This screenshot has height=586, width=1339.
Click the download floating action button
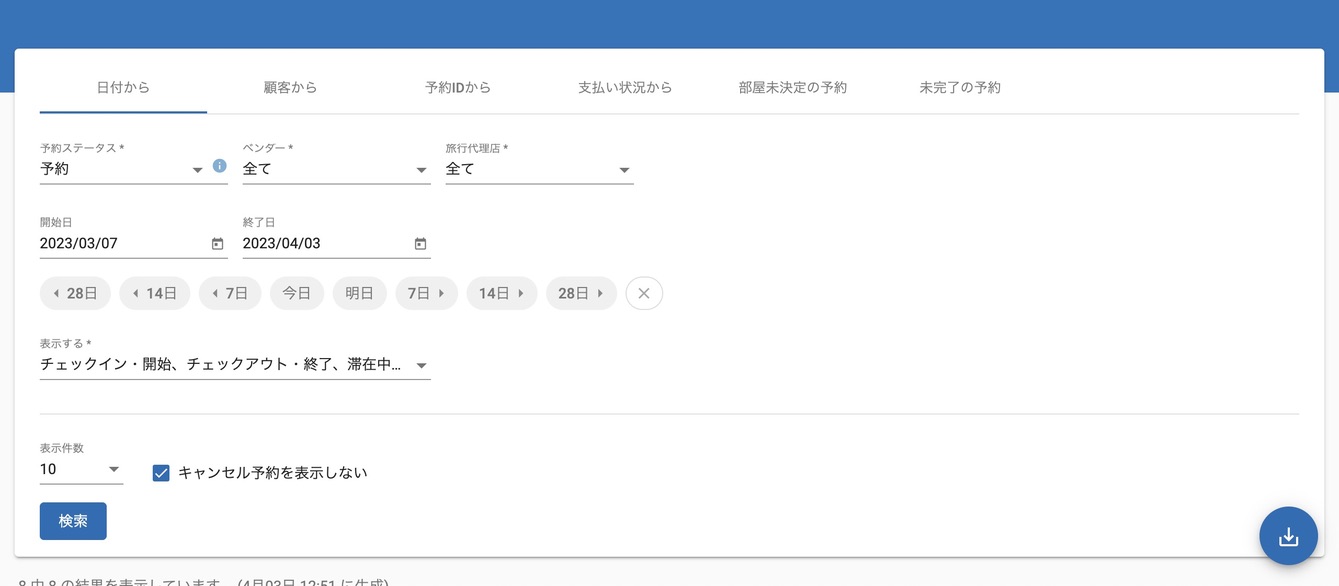1288,537
